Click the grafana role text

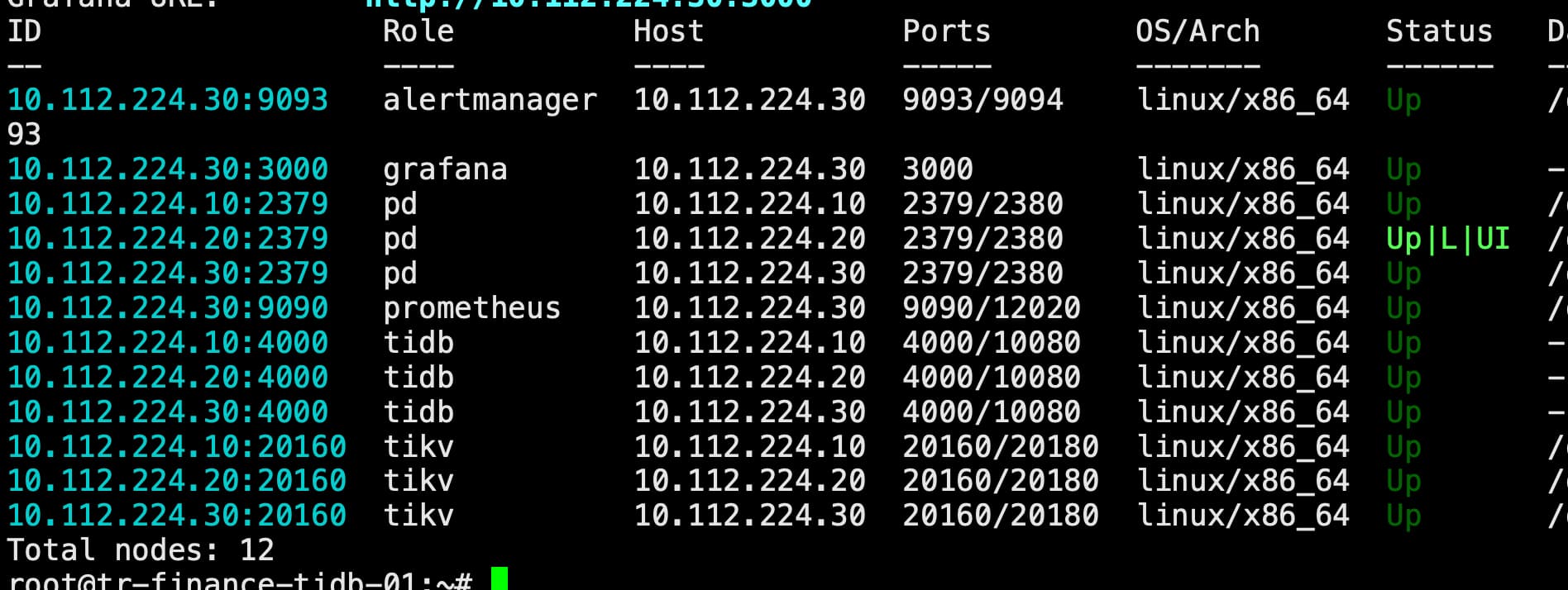coord(445,169)
